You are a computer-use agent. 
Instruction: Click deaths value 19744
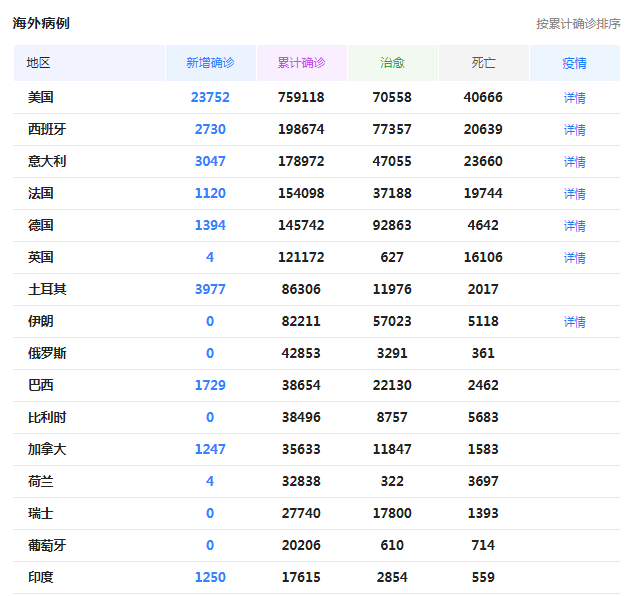[x=483, y=193]
